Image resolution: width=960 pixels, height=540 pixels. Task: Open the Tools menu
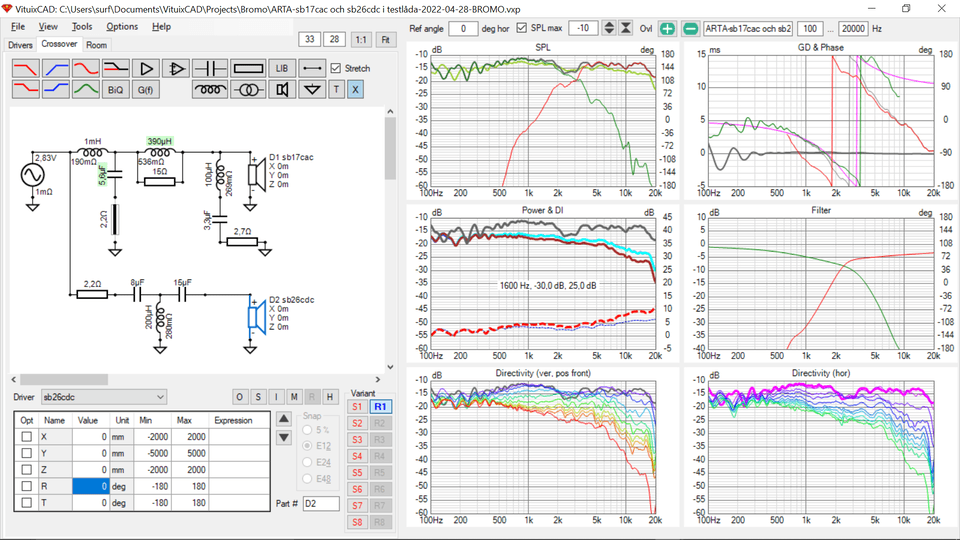pyautogui.click(x=81, y=26)
